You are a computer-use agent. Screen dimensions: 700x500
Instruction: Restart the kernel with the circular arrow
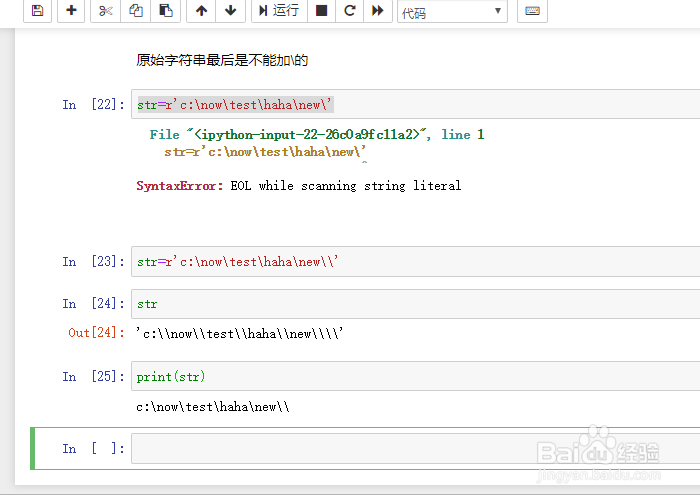click(350, 10)
